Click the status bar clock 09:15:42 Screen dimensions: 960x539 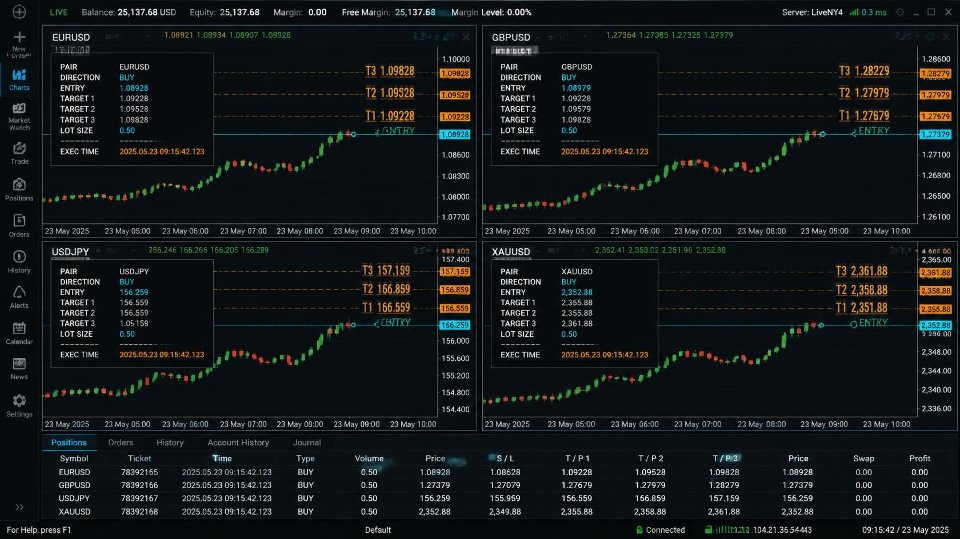click(x=906, y=530)
